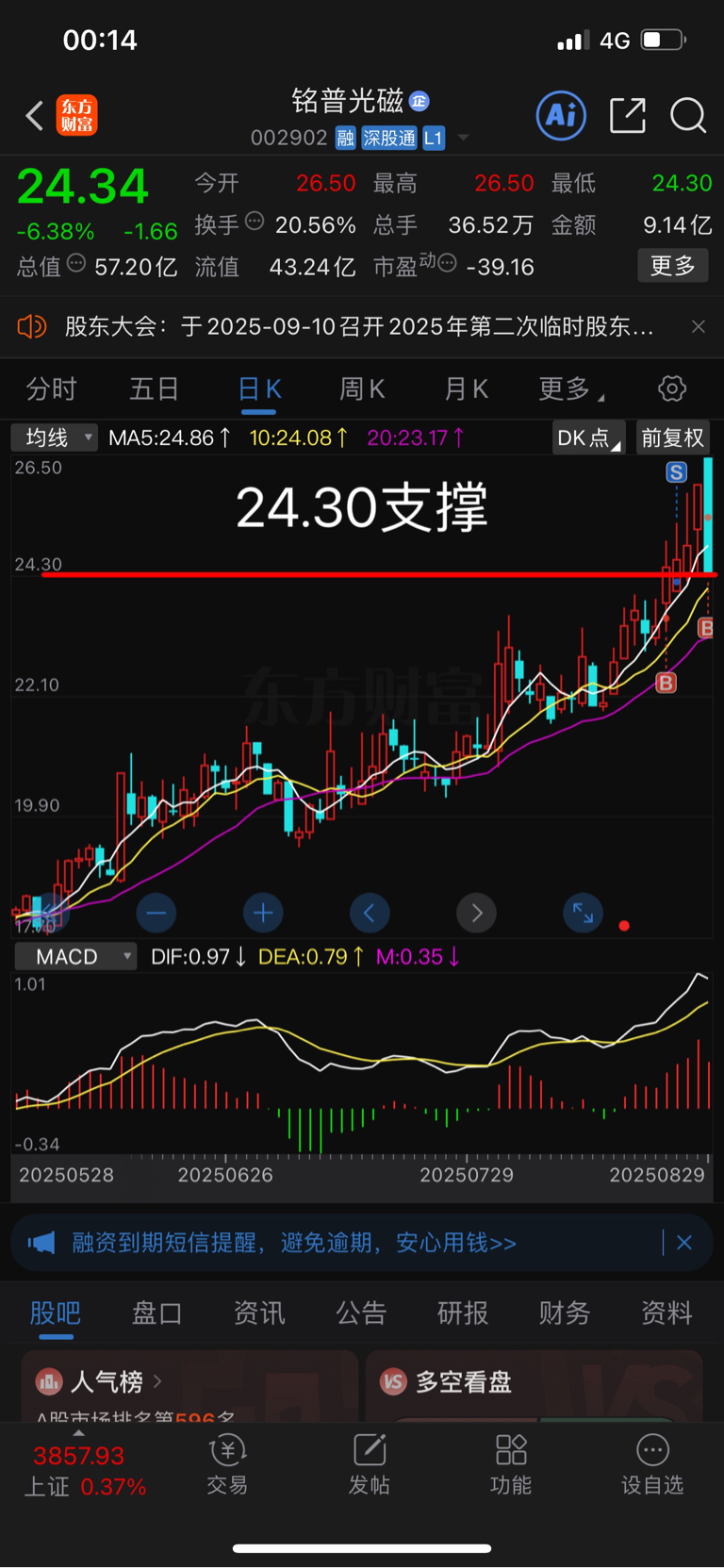This screenshot has width=724, height=1568.
Task: Close the 融资到期 reminder banner
Action: 684,1243
